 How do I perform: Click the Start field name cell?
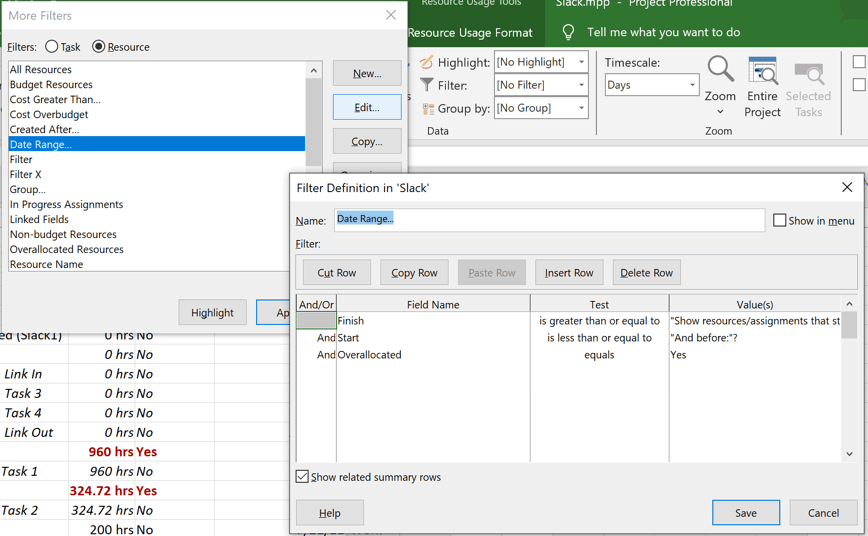[433, 338]
